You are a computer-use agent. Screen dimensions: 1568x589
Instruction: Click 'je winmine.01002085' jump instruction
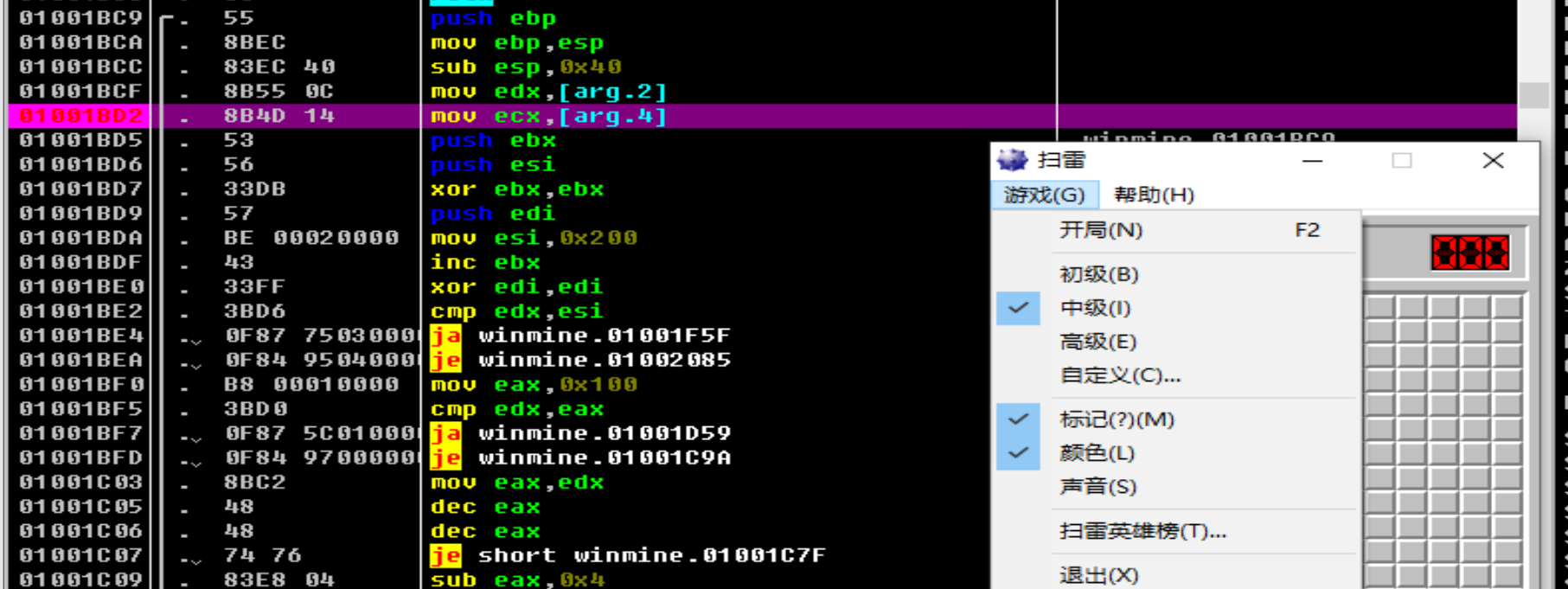(580, 360)
